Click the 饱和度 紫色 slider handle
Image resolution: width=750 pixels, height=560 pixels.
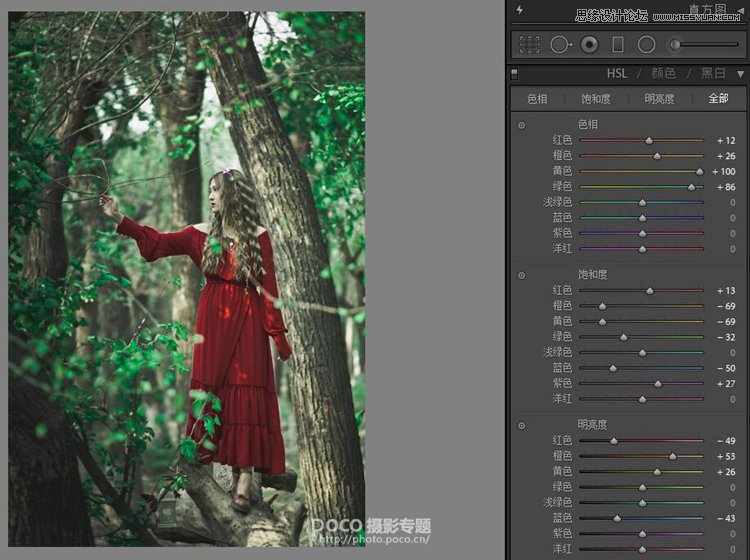[658, 384]
